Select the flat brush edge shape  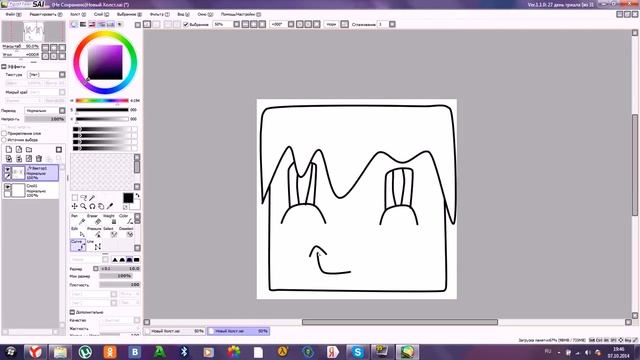coord(137,260)
